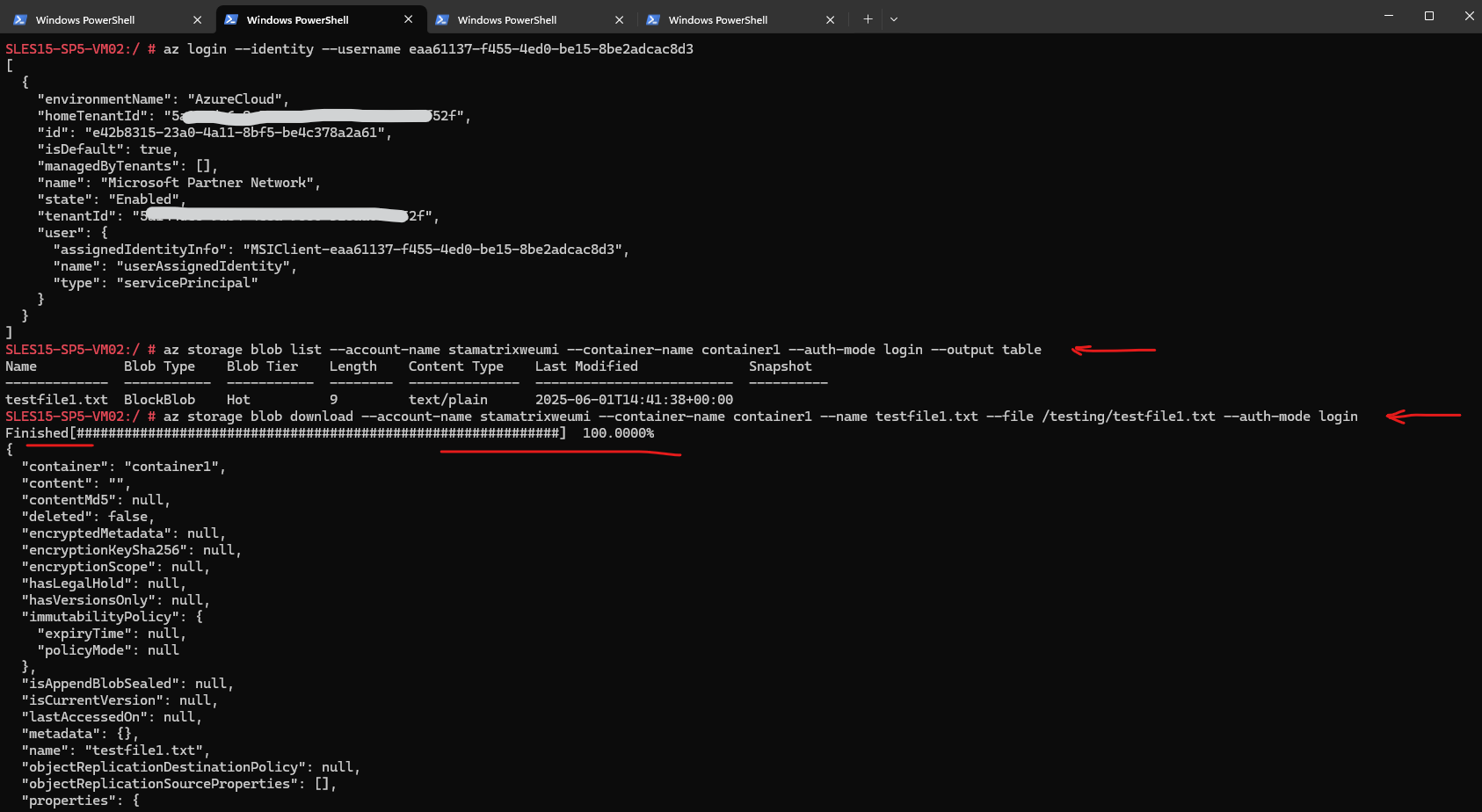Click the 'Blob Tier' column header

[262, 366]
